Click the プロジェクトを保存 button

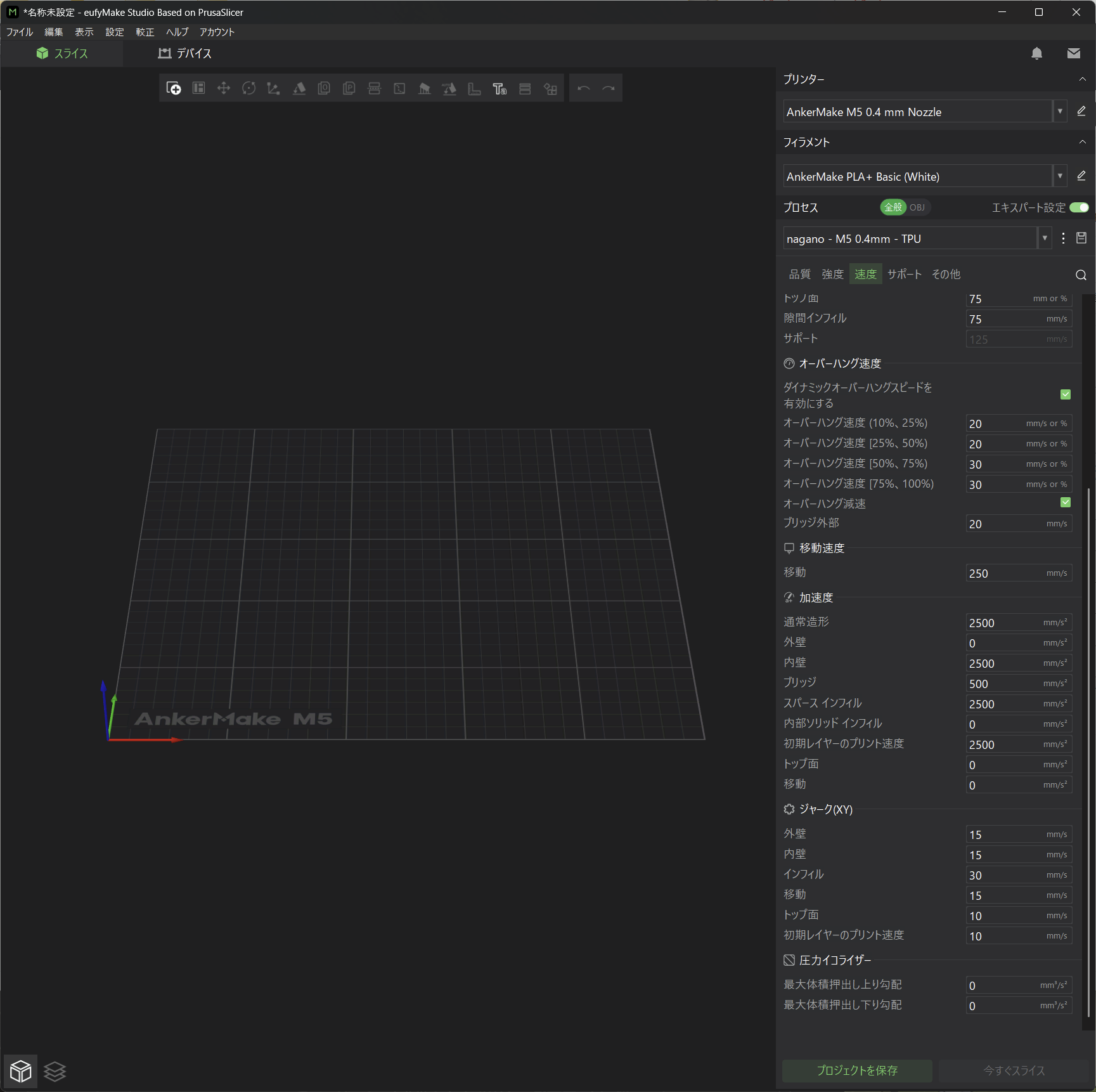coord(856,1070)
